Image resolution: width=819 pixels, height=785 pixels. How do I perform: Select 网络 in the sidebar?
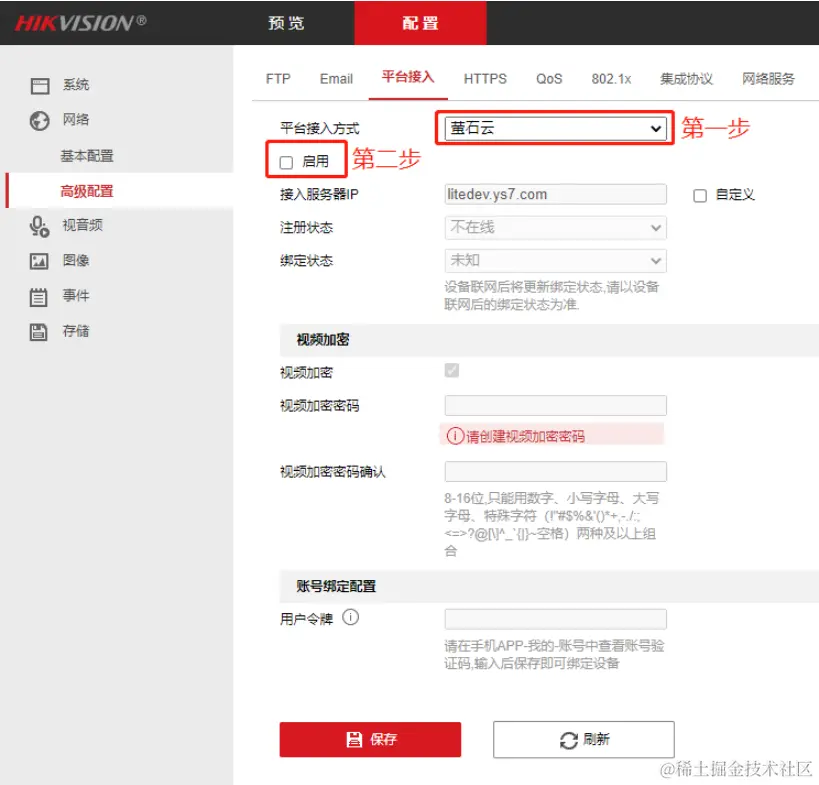click(76, 120)
